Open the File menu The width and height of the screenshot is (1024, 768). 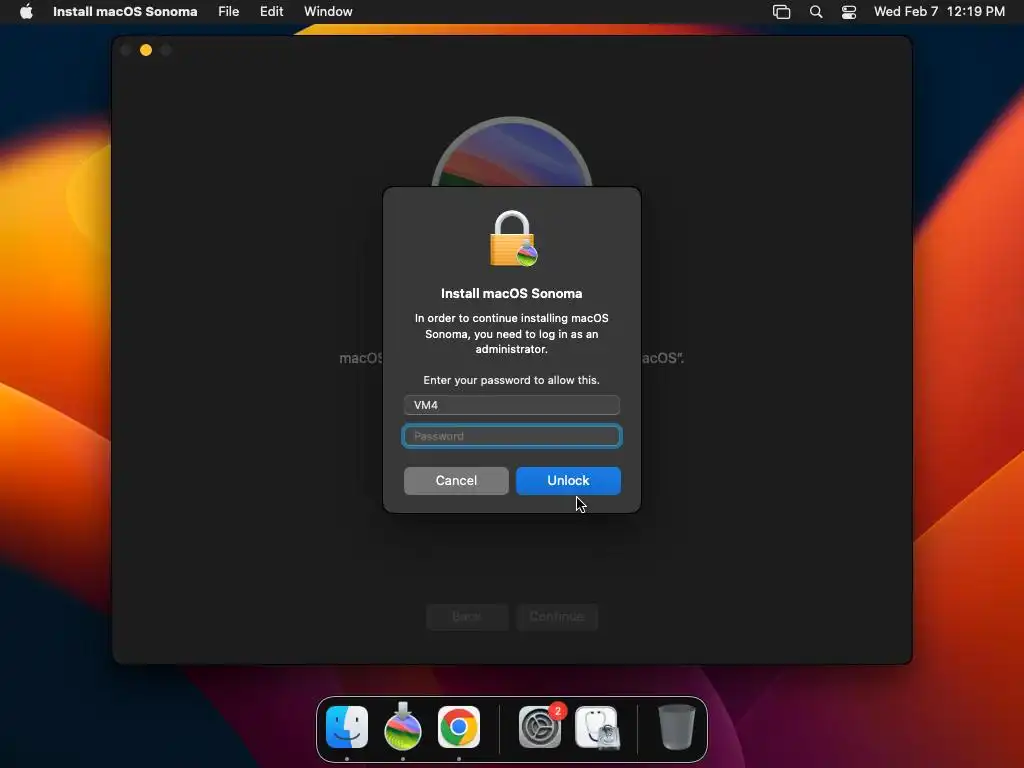229,11
